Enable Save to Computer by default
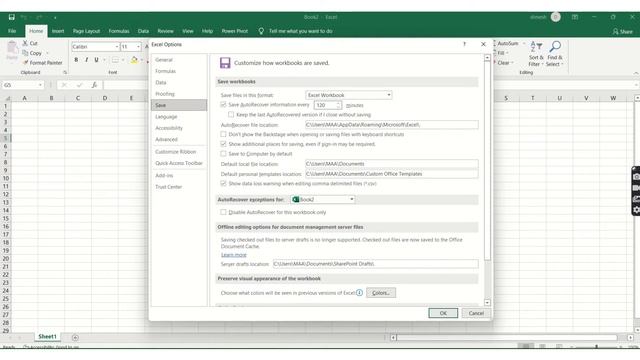Image resolution: width=640 pixels, height=360 pixels. [x=223, y=154]
